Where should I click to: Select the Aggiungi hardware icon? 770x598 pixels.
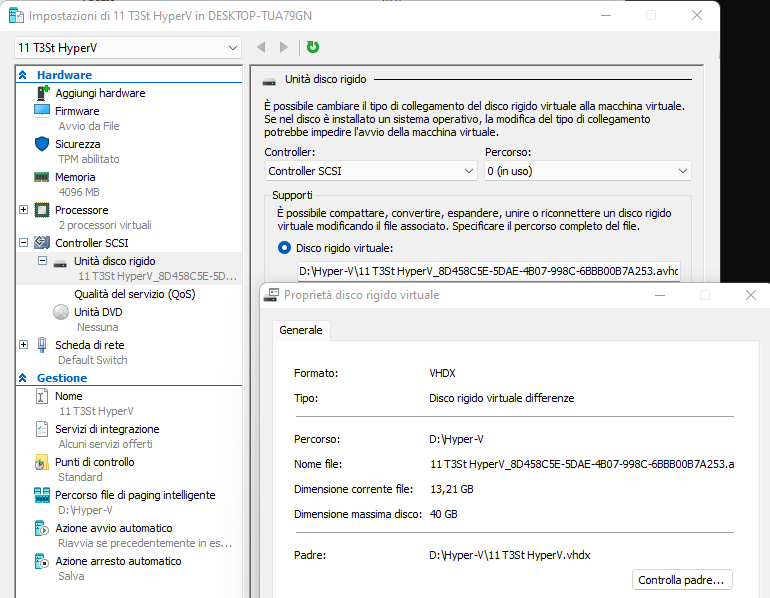coord(43,92)
